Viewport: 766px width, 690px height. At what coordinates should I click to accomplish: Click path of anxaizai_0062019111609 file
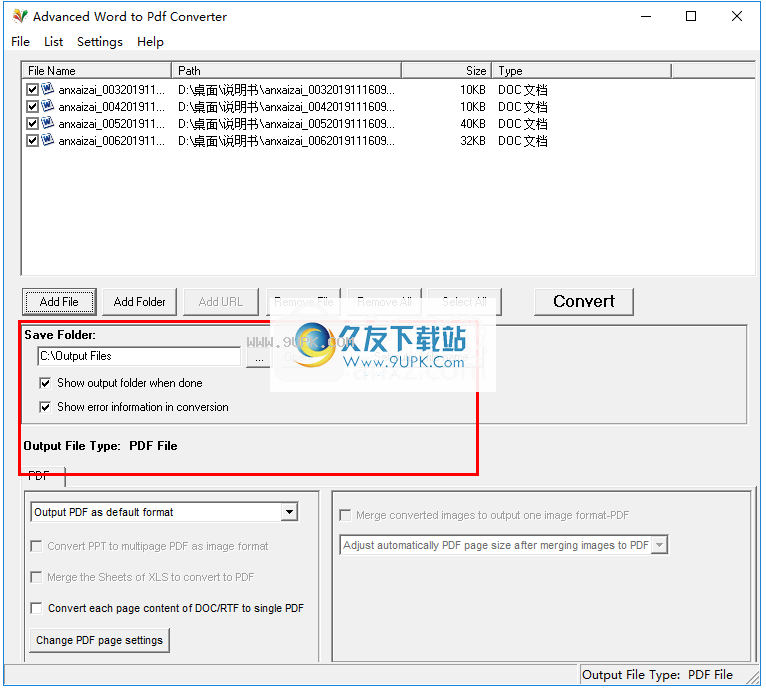[286, 141]
